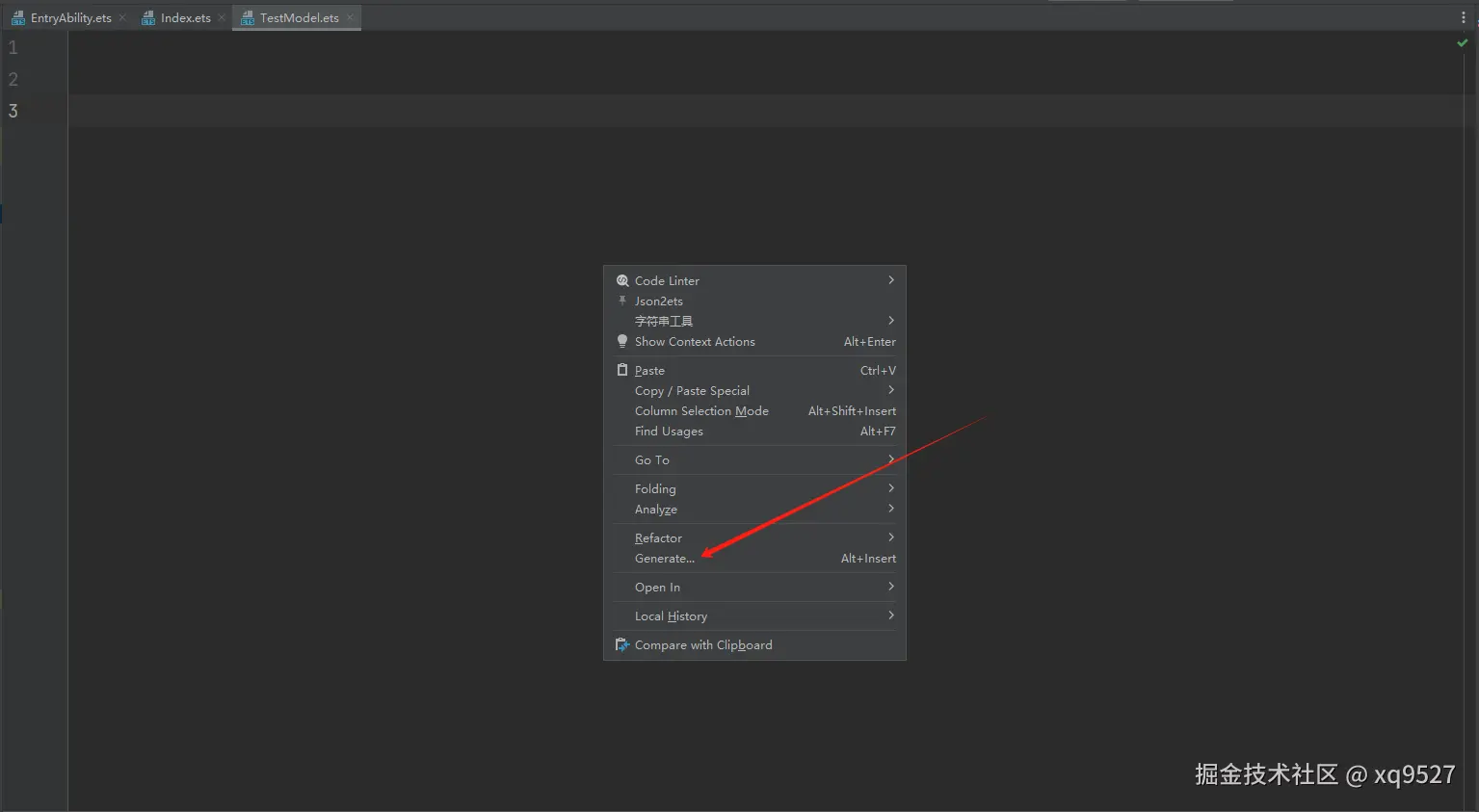Viewport: 1479px width, 812px height.
Task: Open the 字符串工具 submenu item
Action: pos(754,321)
